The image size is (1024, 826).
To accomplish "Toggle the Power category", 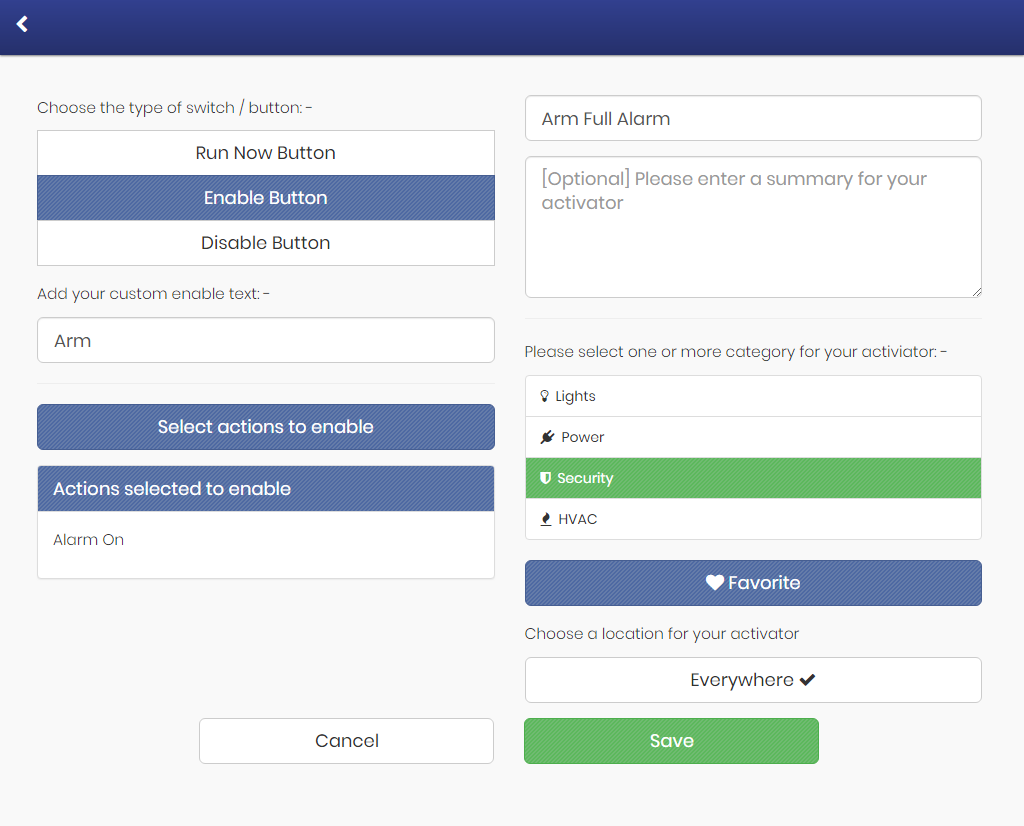I will tap(753, 437).
